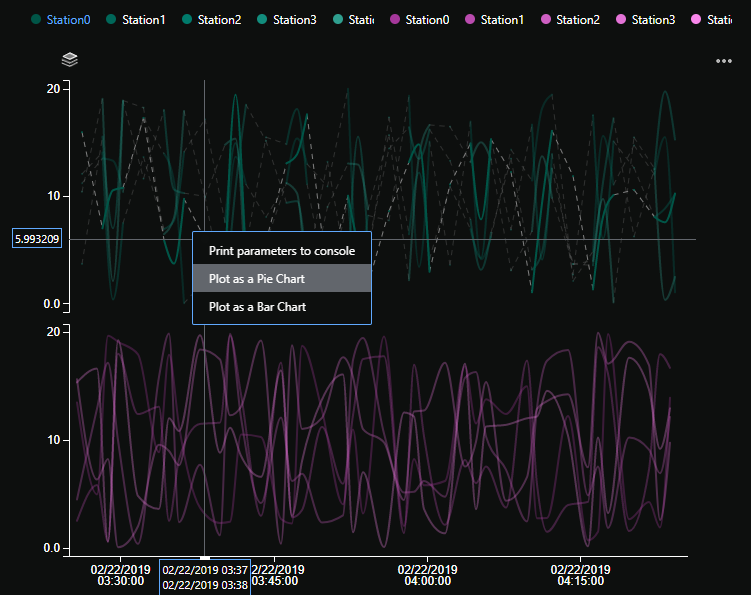The width and height of the screenshot is (751, 595).
Task: Click the stacked layers icon above the chart
Action: pyautogui.click(x=70, y=60)
